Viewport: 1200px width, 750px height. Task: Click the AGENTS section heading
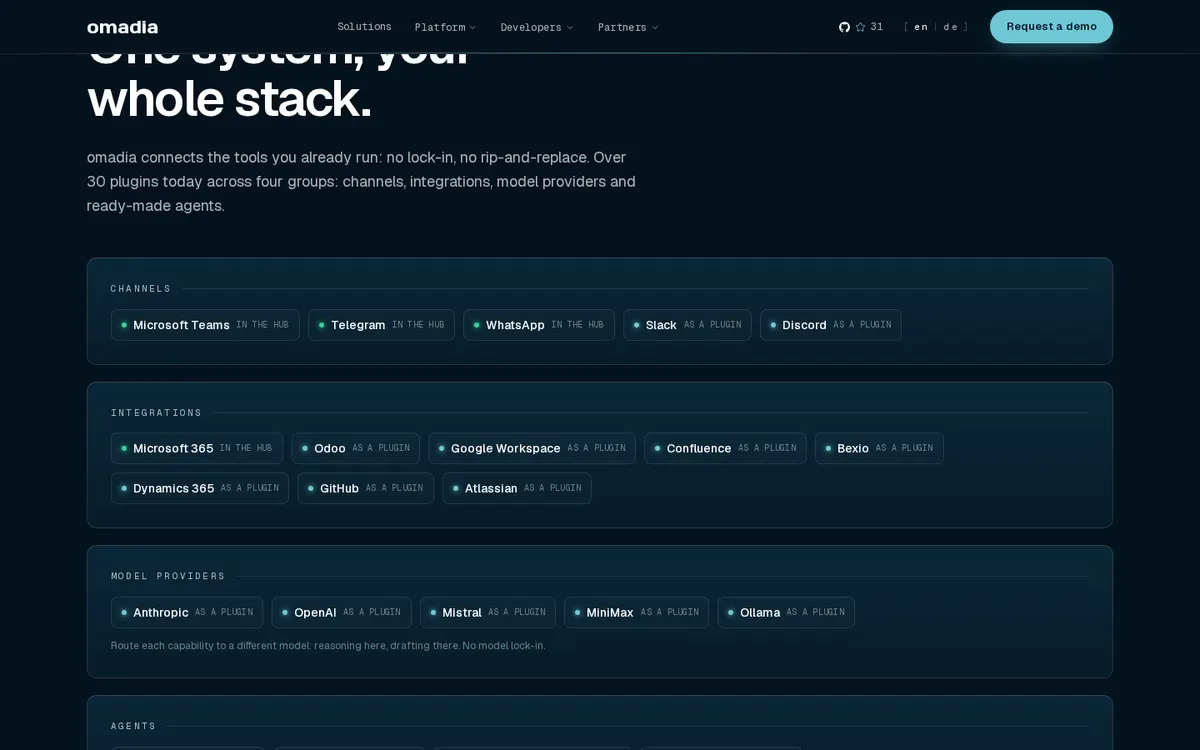point(134,726)
